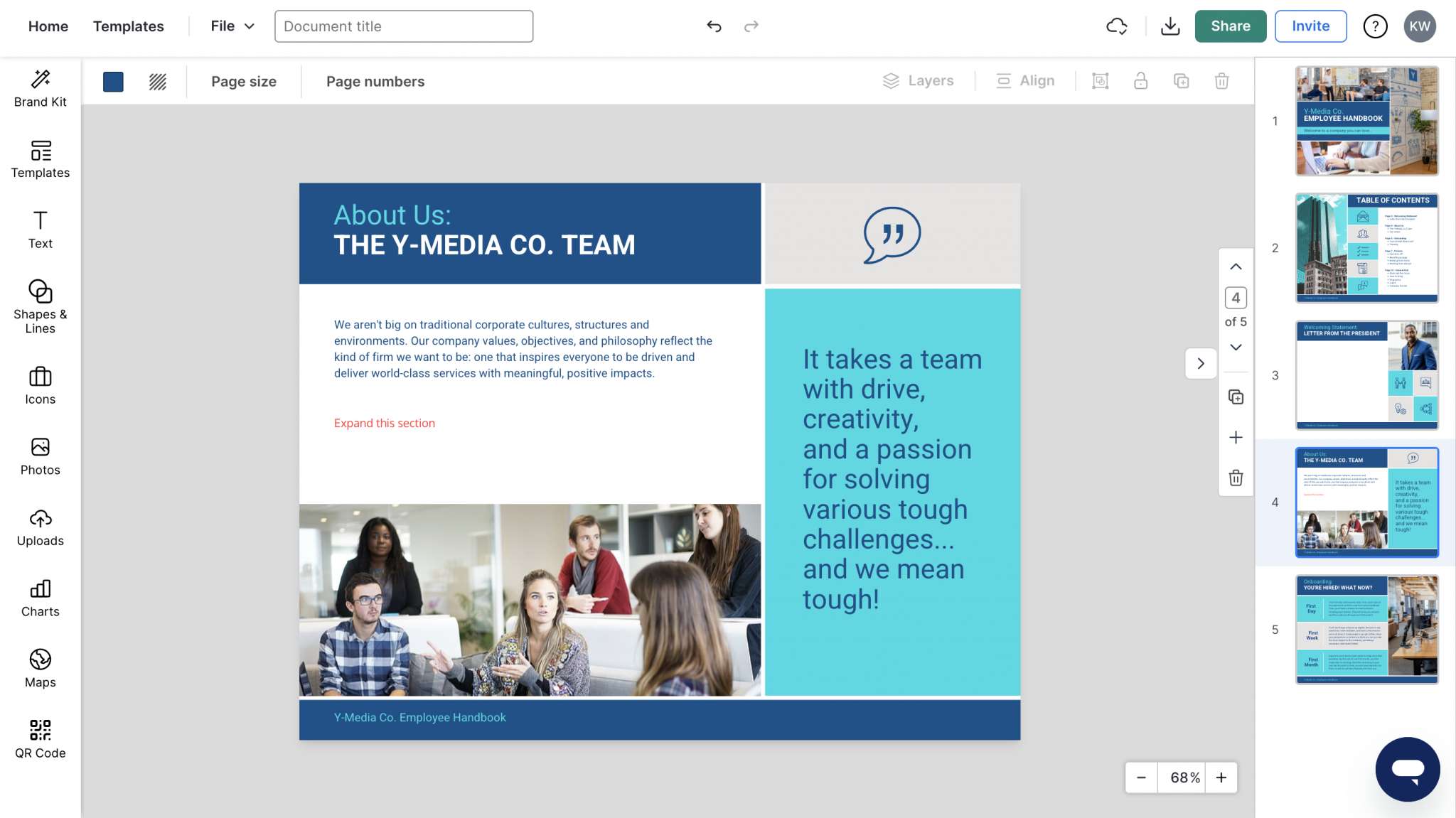Open the Align options
The image size is (1456, 818).
point(1024,80)
